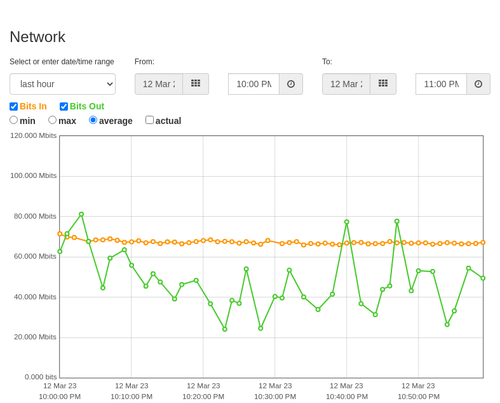Click the '10:50:00 PM' time axis label
Image resolution: width=500 pixels, height=403 pixels.
click(x=419, y=397)
